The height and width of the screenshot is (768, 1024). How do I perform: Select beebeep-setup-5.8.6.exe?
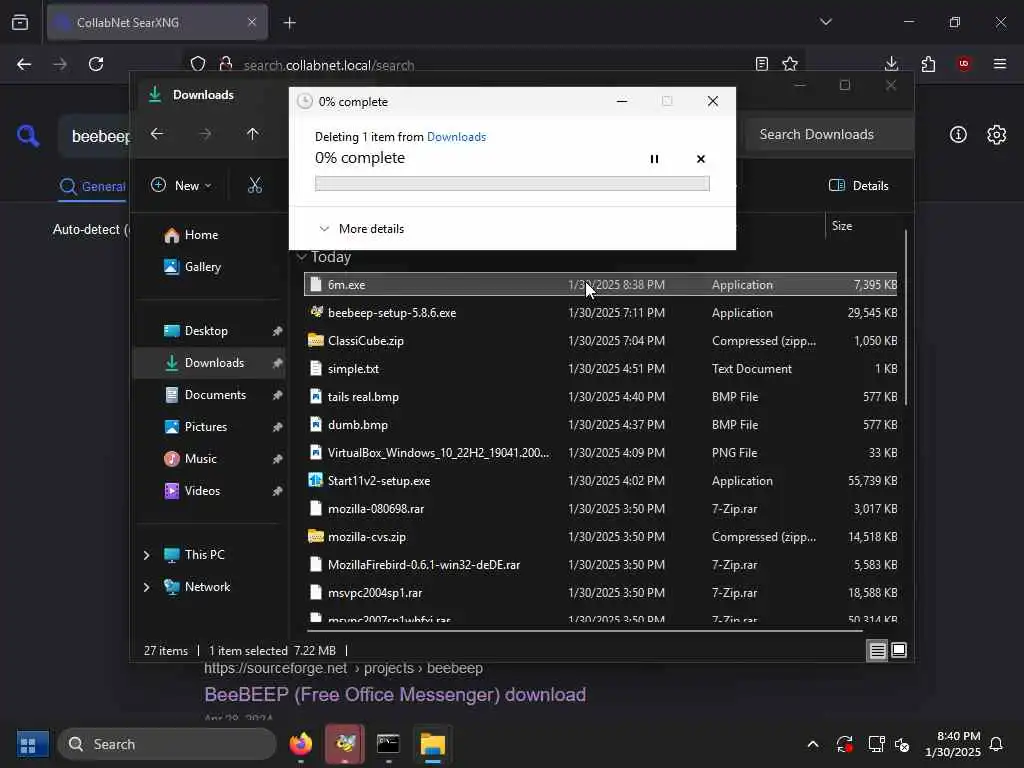click(600, 313)
